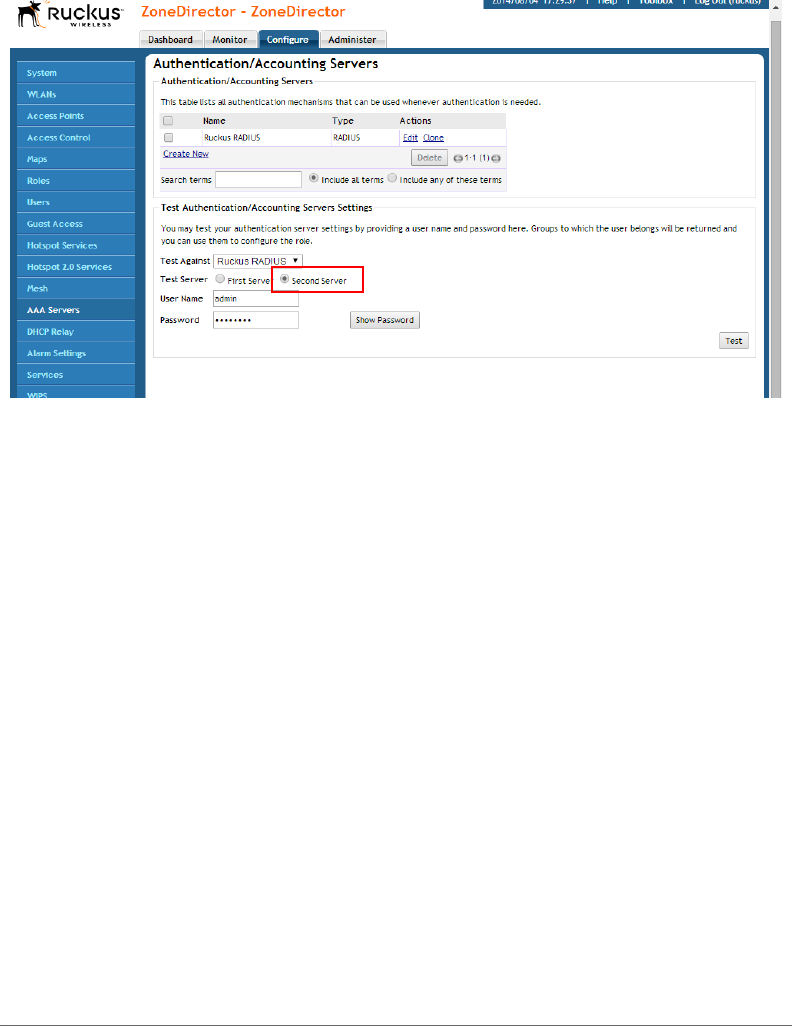792x1026 pixels.
Task: Open Hotspot Services sidebar item
Action: (x=76, y=245)
